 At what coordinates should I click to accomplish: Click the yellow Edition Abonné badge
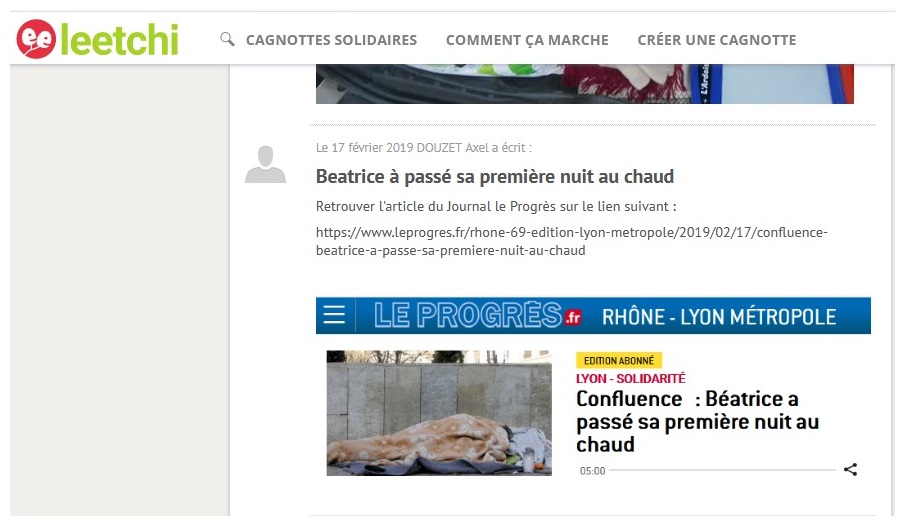(618, 360)
